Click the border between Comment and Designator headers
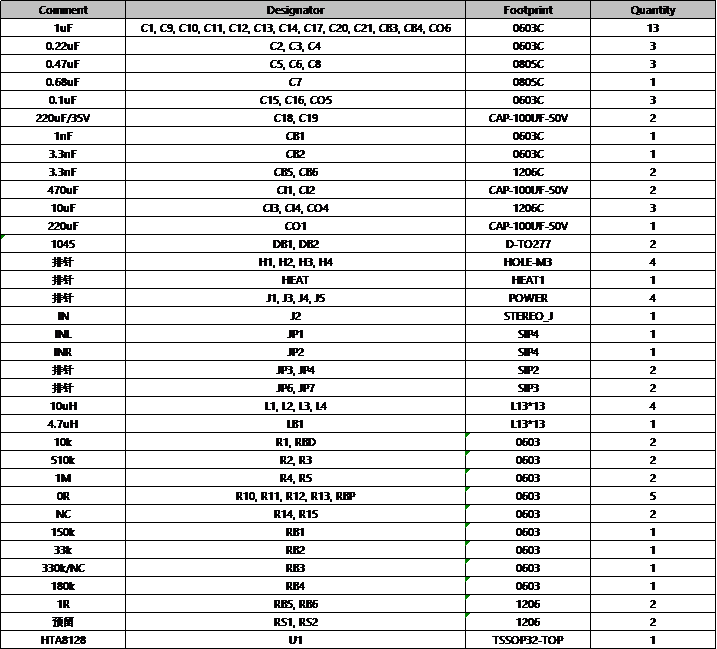The height and width of the screenshot is (649, 717). [125, 10]
